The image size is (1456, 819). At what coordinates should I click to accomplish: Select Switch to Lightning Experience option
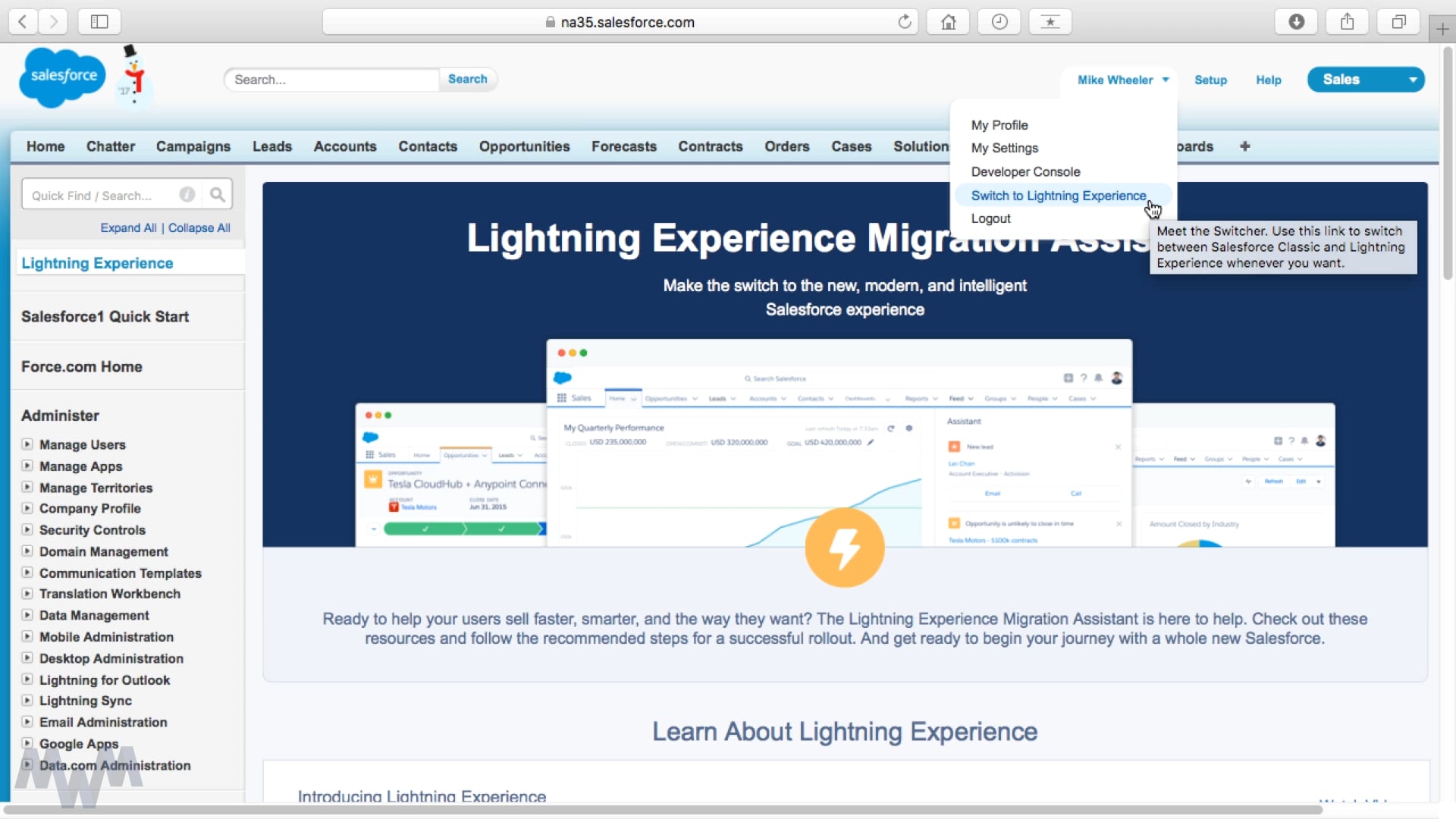click(1058, 195)
